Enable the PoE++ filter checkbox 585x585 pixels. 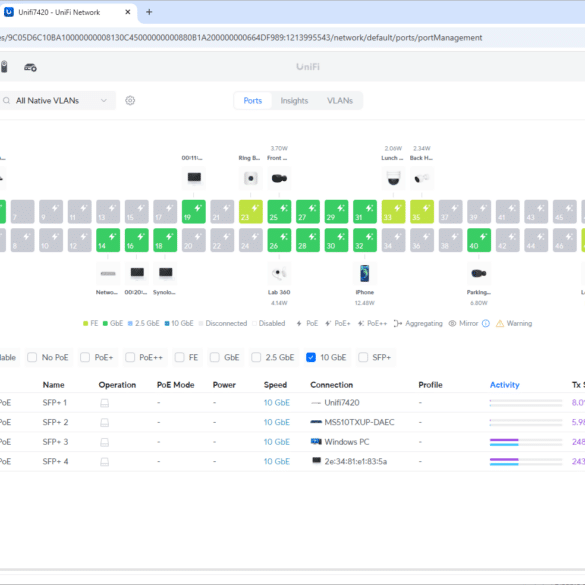pos(130,357)
